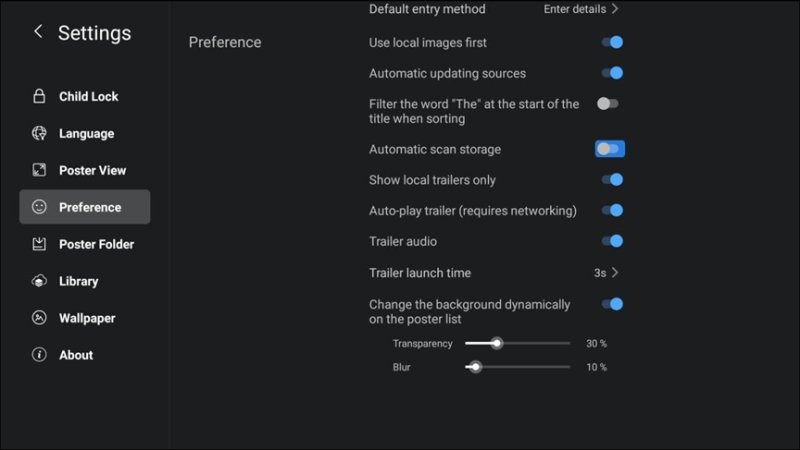Select the Library stack icon
The image size is (800, 450).
pos(39,281)
